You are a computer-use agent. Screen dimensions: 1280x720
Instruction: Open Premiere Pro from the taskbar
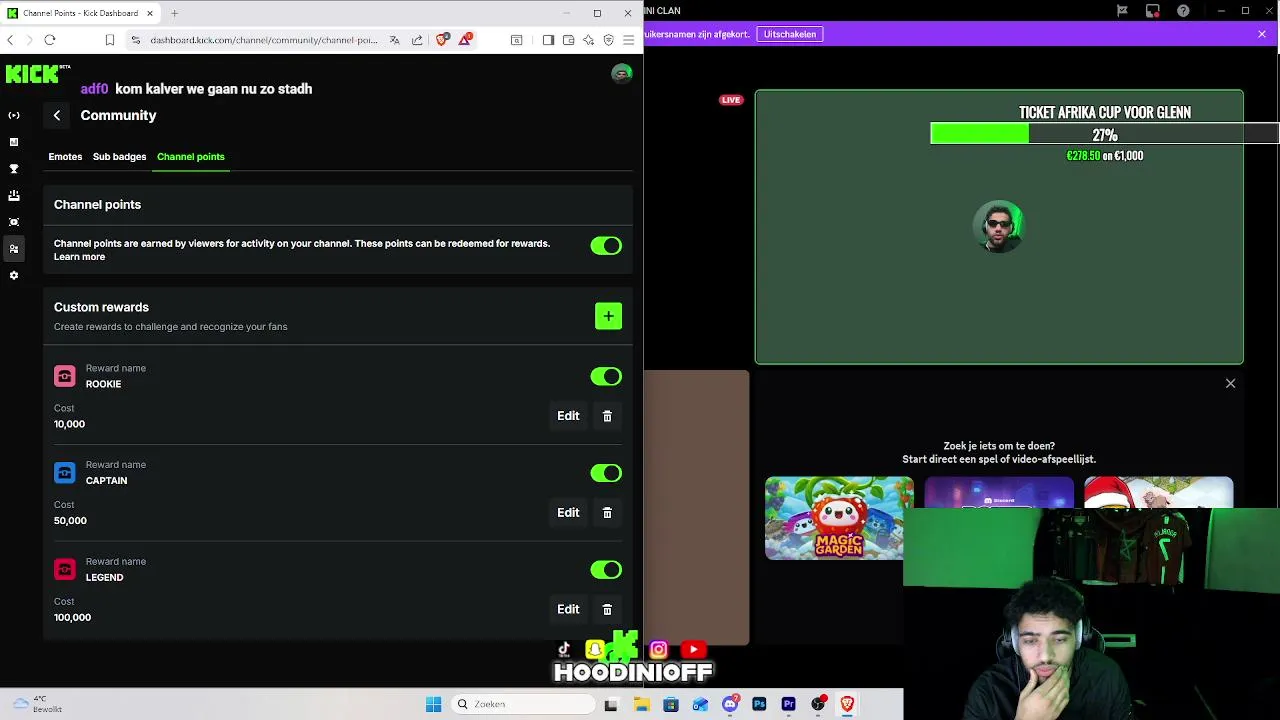click(x=788, y=704)
